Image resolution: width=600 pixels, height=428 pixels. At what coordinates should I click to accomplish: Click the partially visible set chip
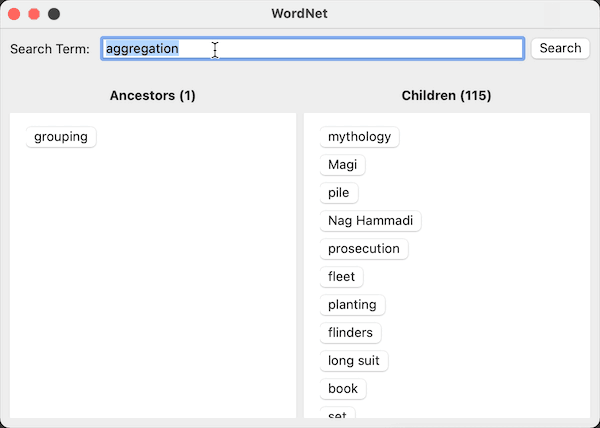[338, 413]
